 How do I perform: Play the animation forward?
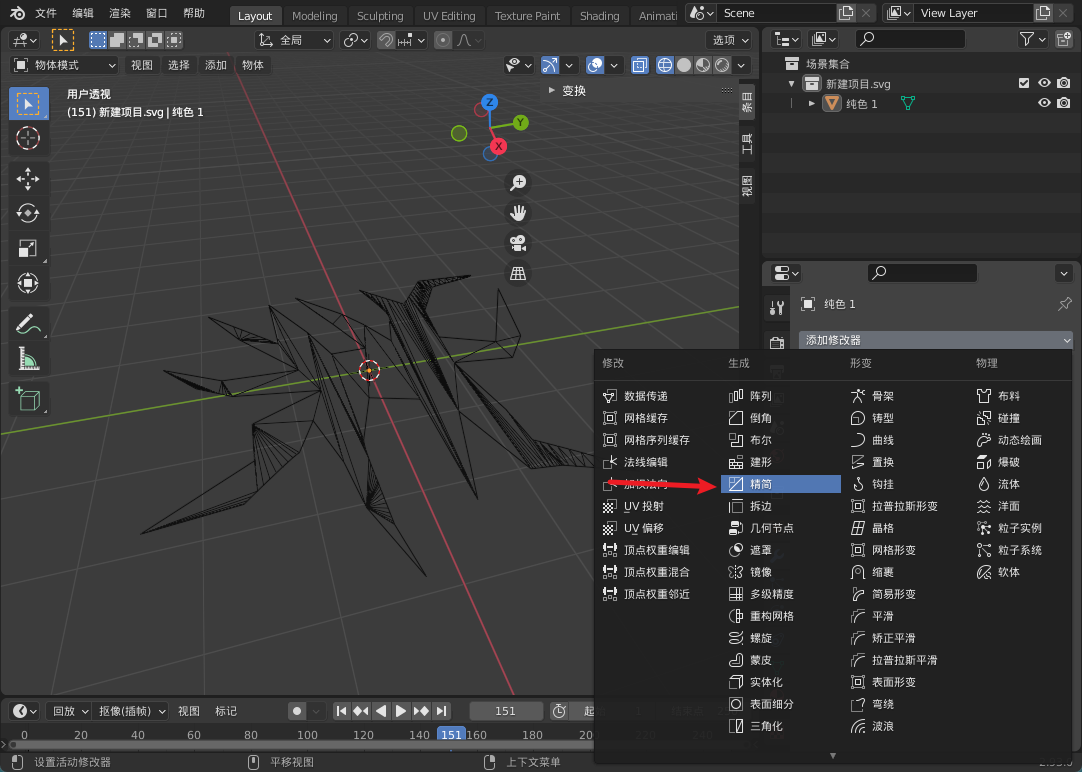point(401,711)
